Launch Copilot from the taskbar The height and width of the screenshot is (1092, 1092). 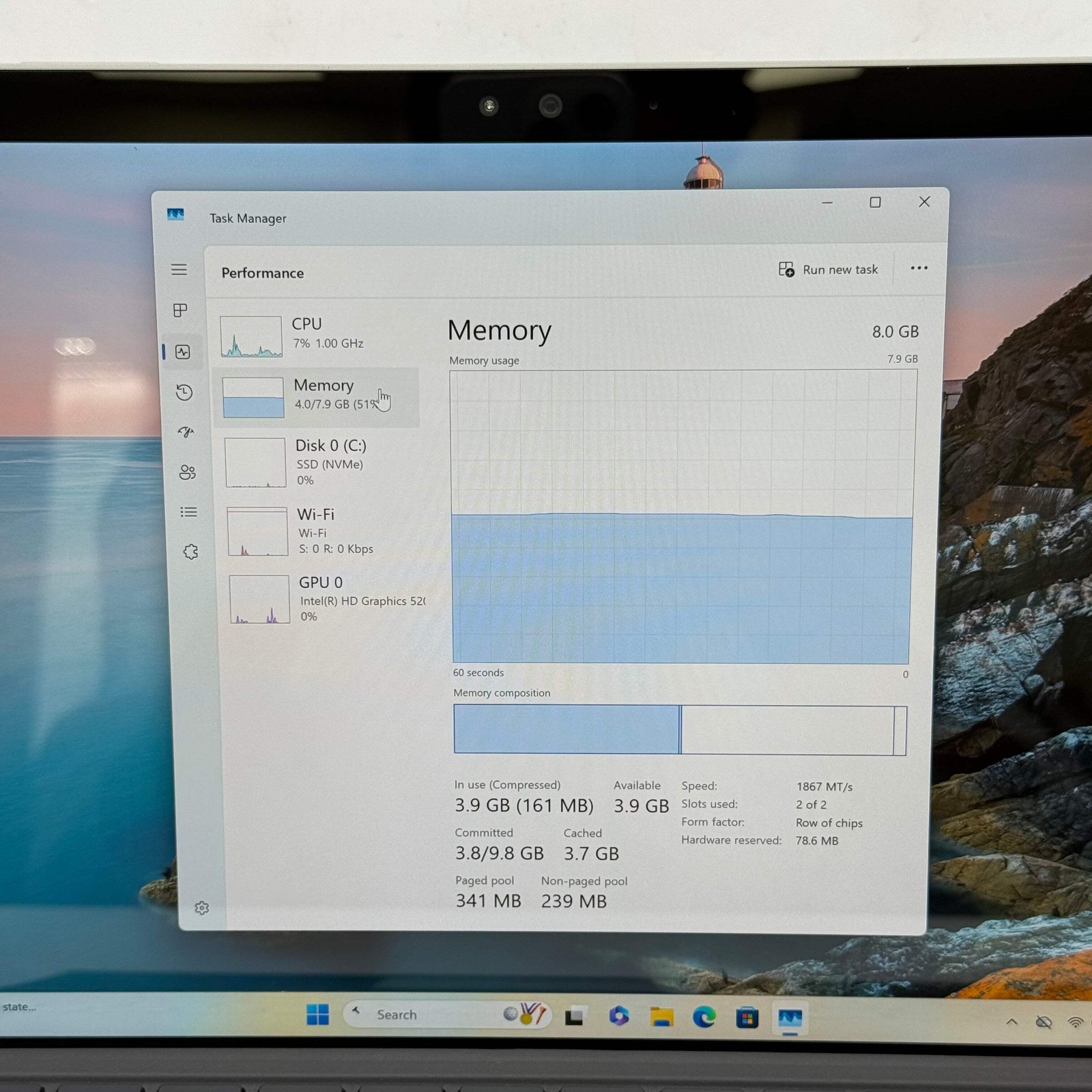(618, 1016)
